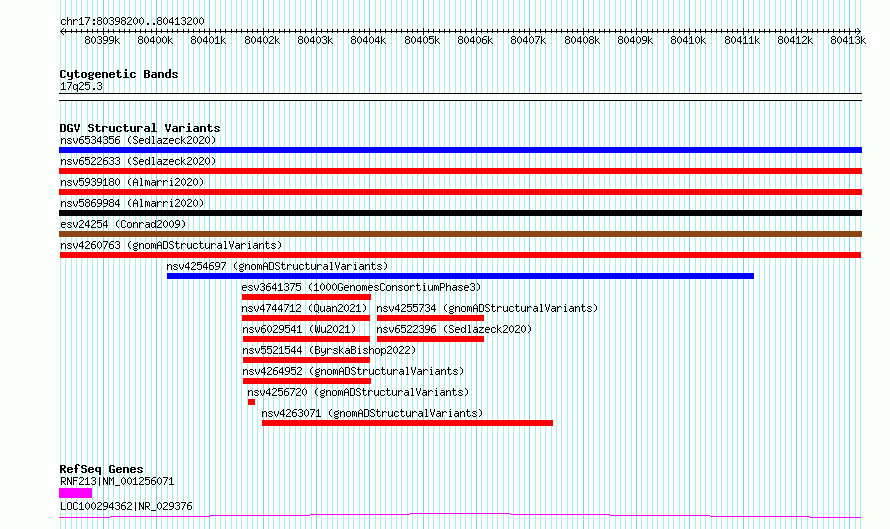890x529 pixels.
Task: Open esv24254 (Conrad2009) label
Action: (x=123, y=224)
